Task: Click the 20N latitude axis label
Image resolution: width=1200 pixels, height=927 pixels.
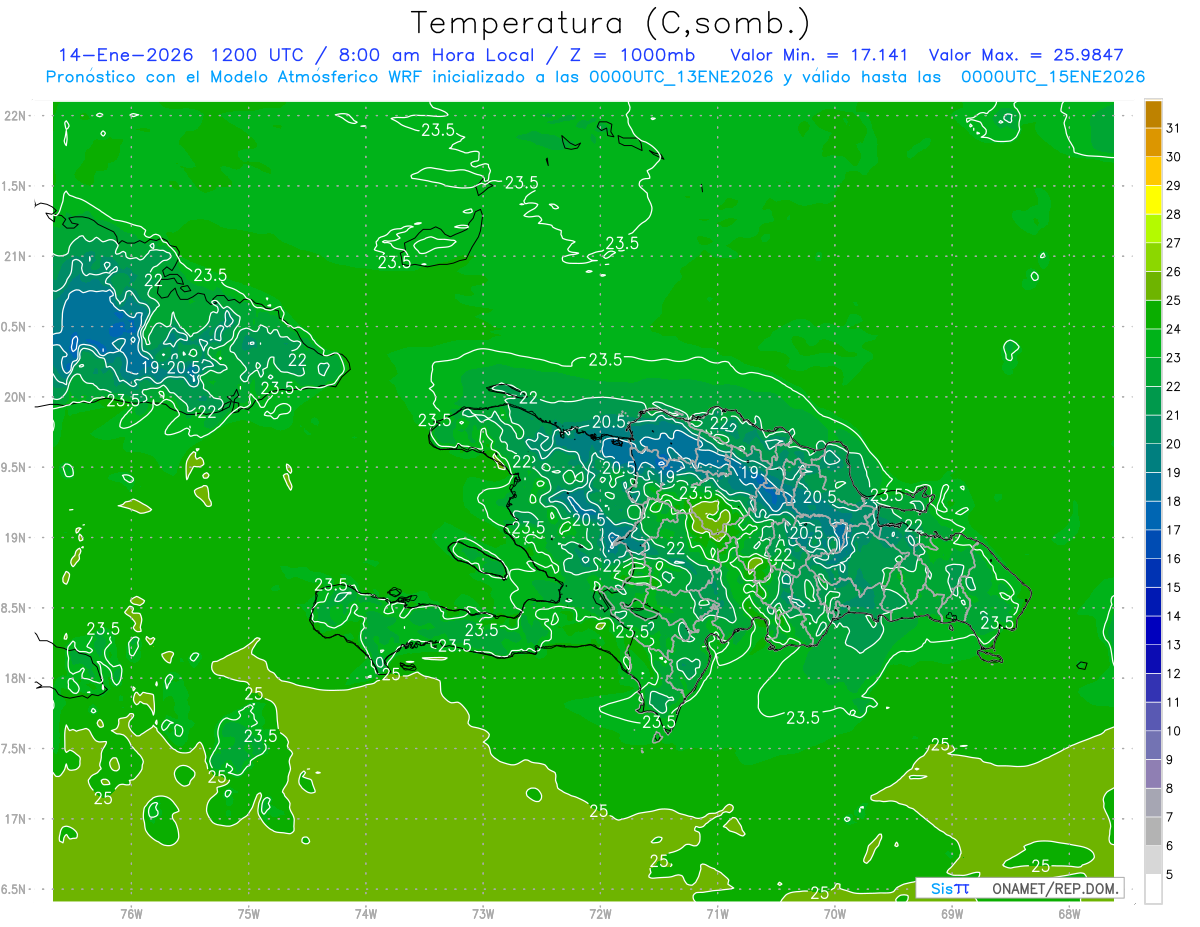Action: click(x=16, y=397)
